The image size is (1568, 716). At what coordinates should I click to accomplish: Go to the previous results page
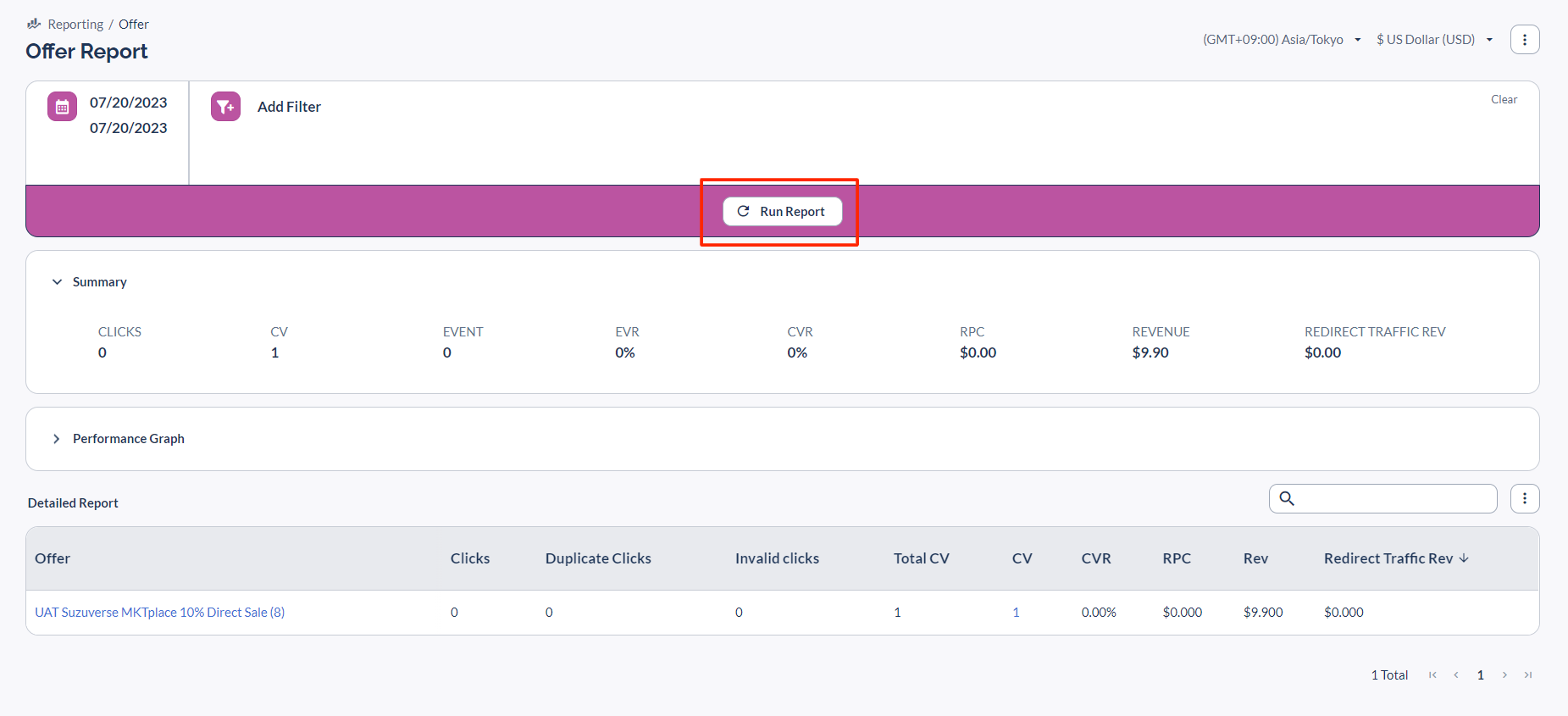coord(1456,675)
